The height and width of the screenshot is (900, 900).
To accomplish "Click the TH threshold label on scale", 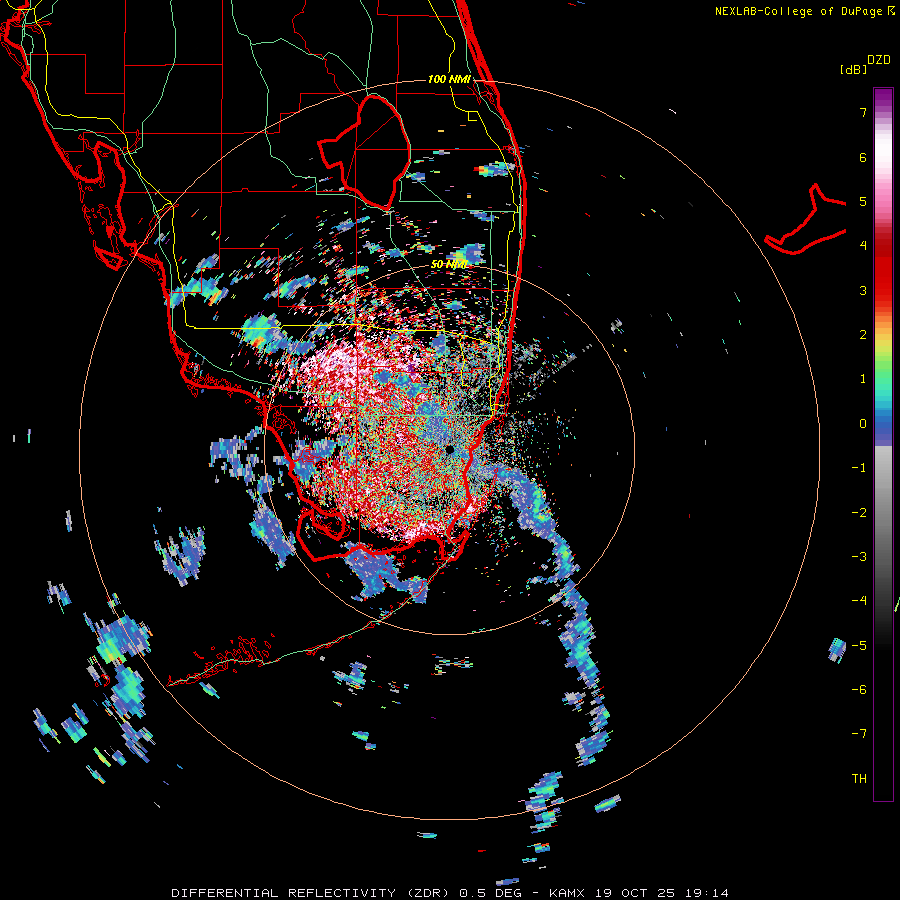I will pyautogui.click(x=859, y=779).
